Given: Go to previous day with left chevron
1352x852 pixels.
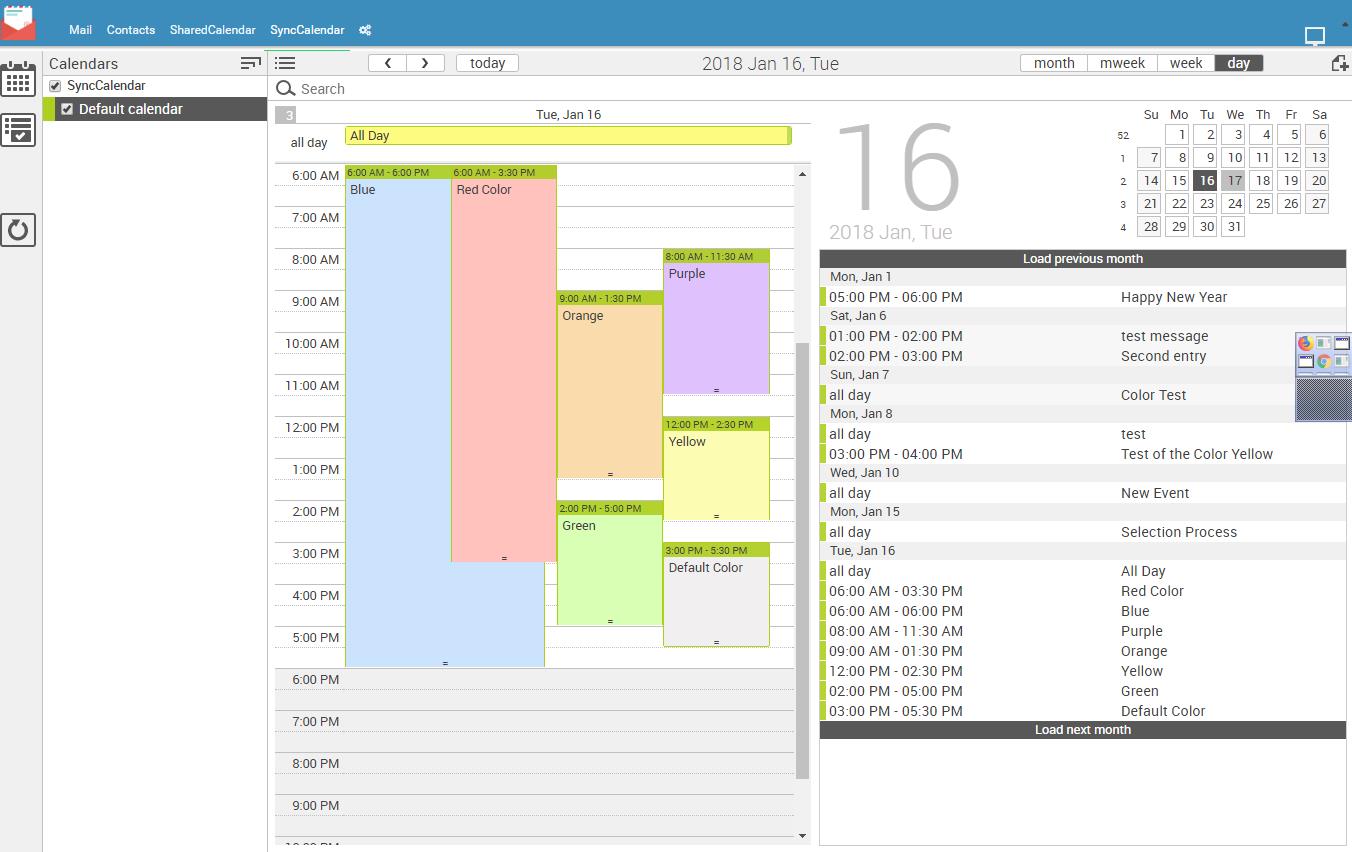Looking at the screenshot, I should 387,63.
